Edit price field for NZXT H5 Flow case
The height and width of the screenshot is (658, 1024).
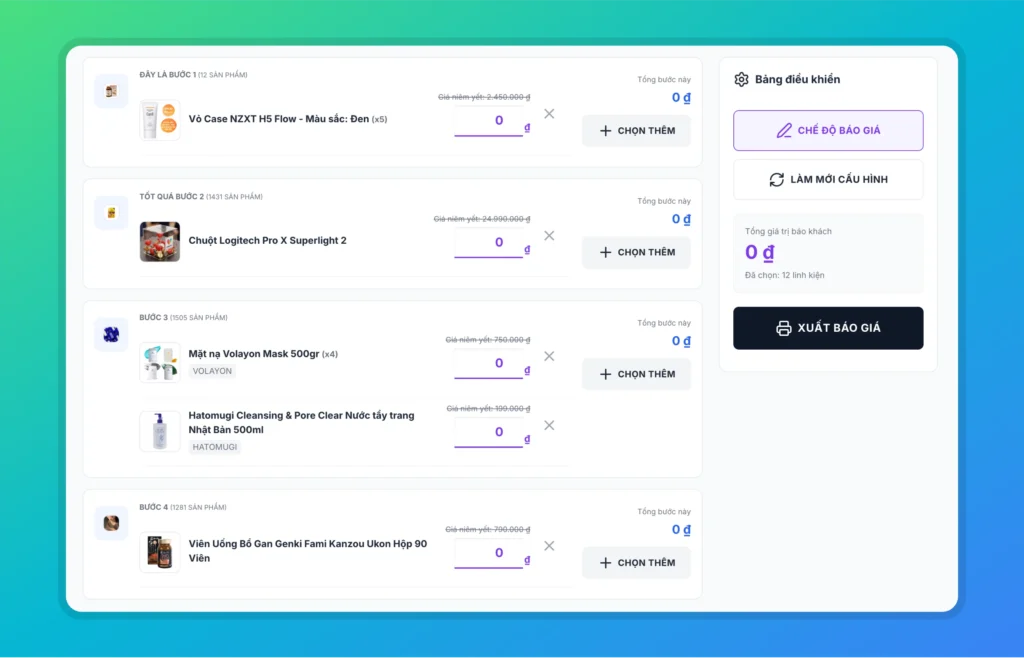pos(489,121)
